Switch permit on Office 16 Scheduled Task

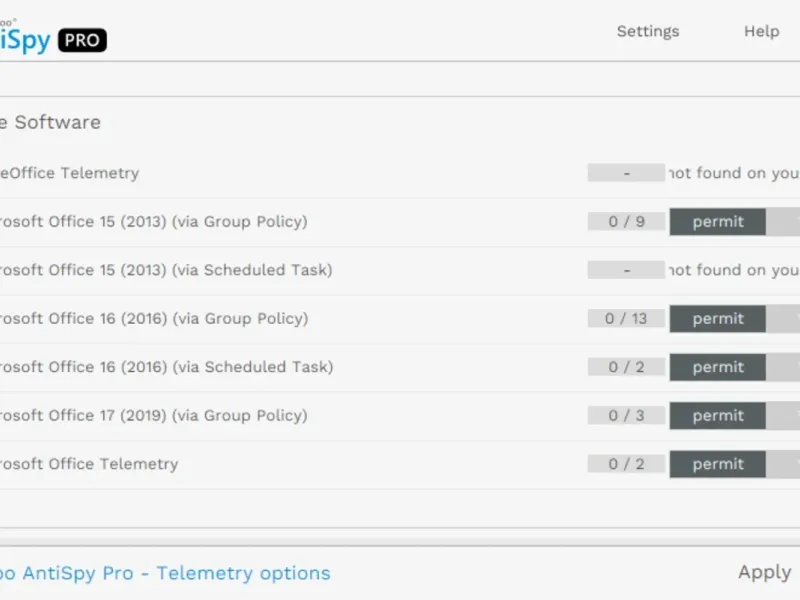click(718, 367)
